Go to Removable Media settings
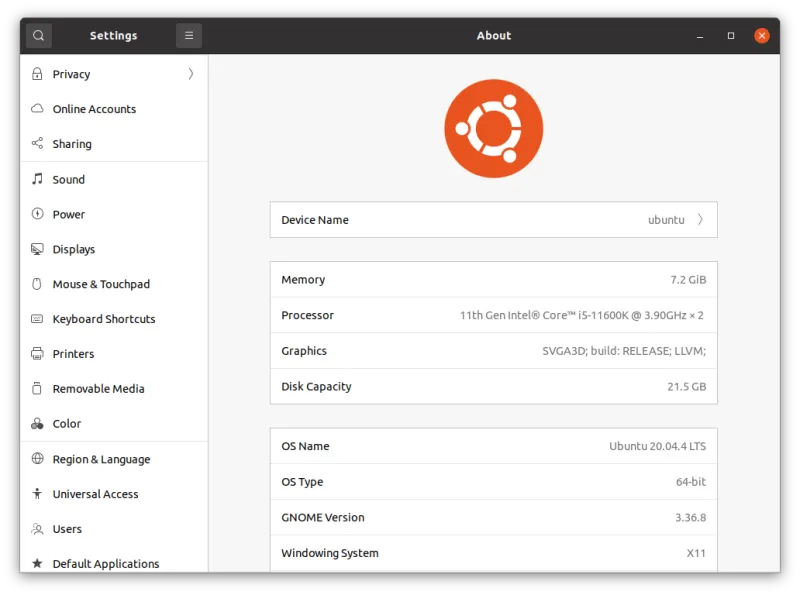Image resolution: width=800 pixels, height=595 pixels. coord(98,389)
